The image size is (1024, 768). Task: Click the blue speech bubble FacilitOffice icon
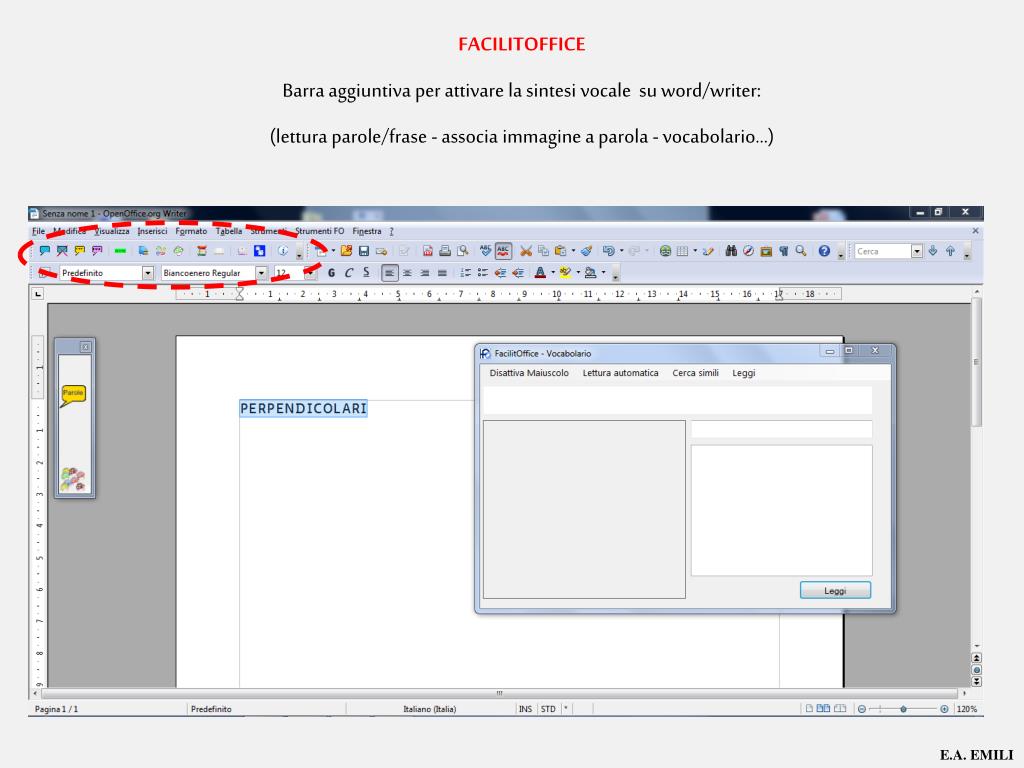[x=44, y=251]
